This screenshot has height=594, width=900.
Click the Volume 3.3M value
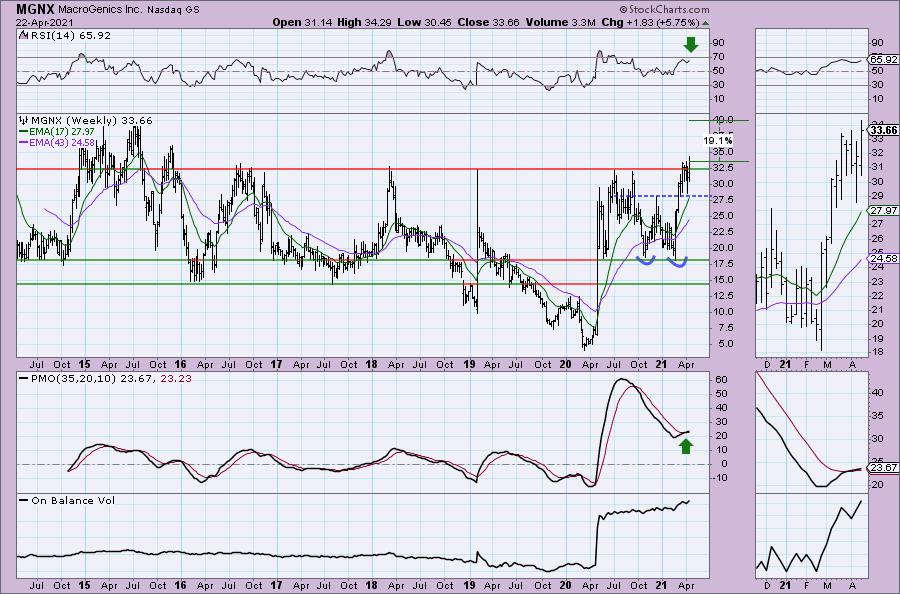[x=560, y=22]
